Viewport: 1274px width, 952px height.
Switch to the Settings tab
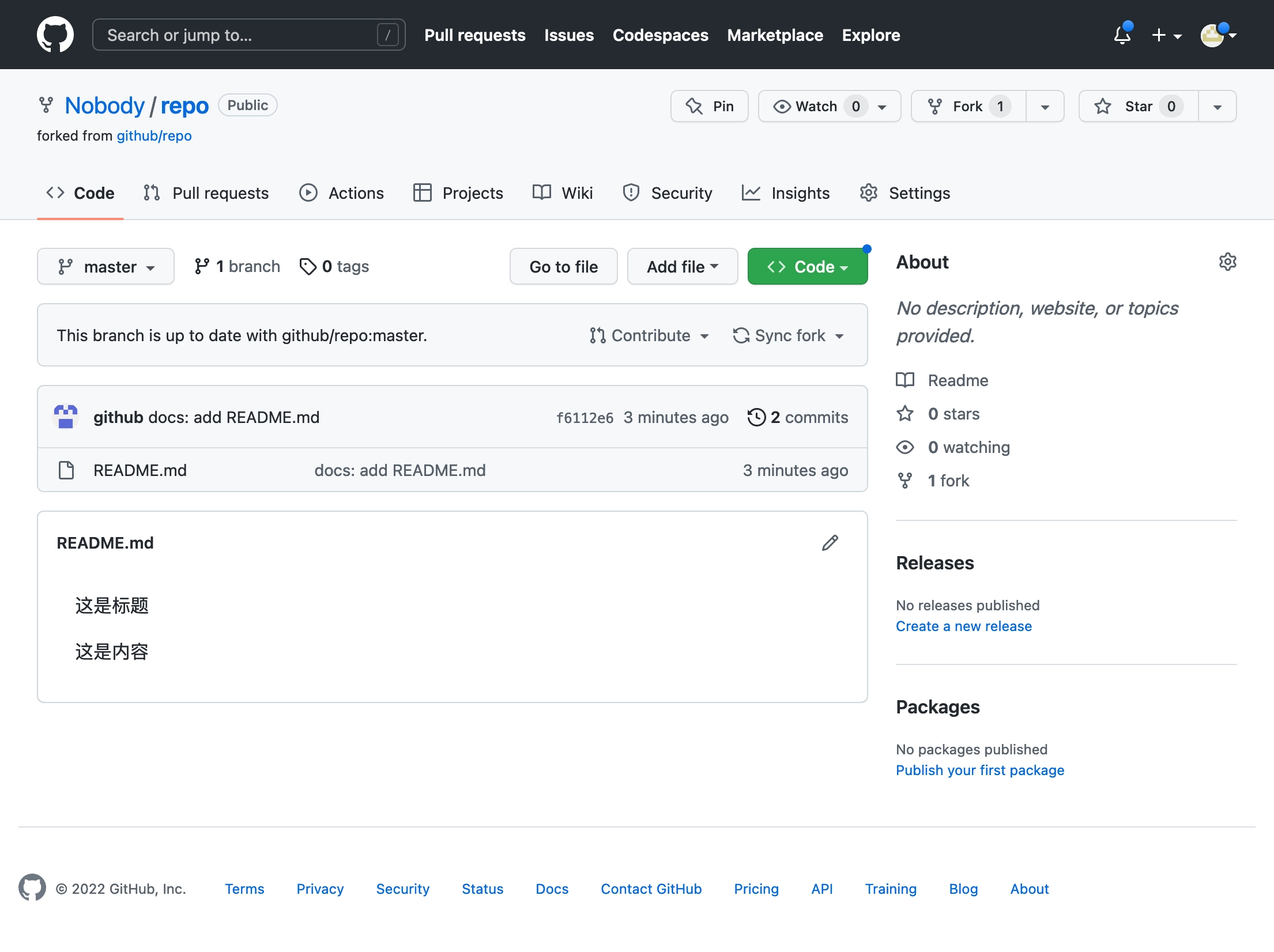[x=904, y=193]
